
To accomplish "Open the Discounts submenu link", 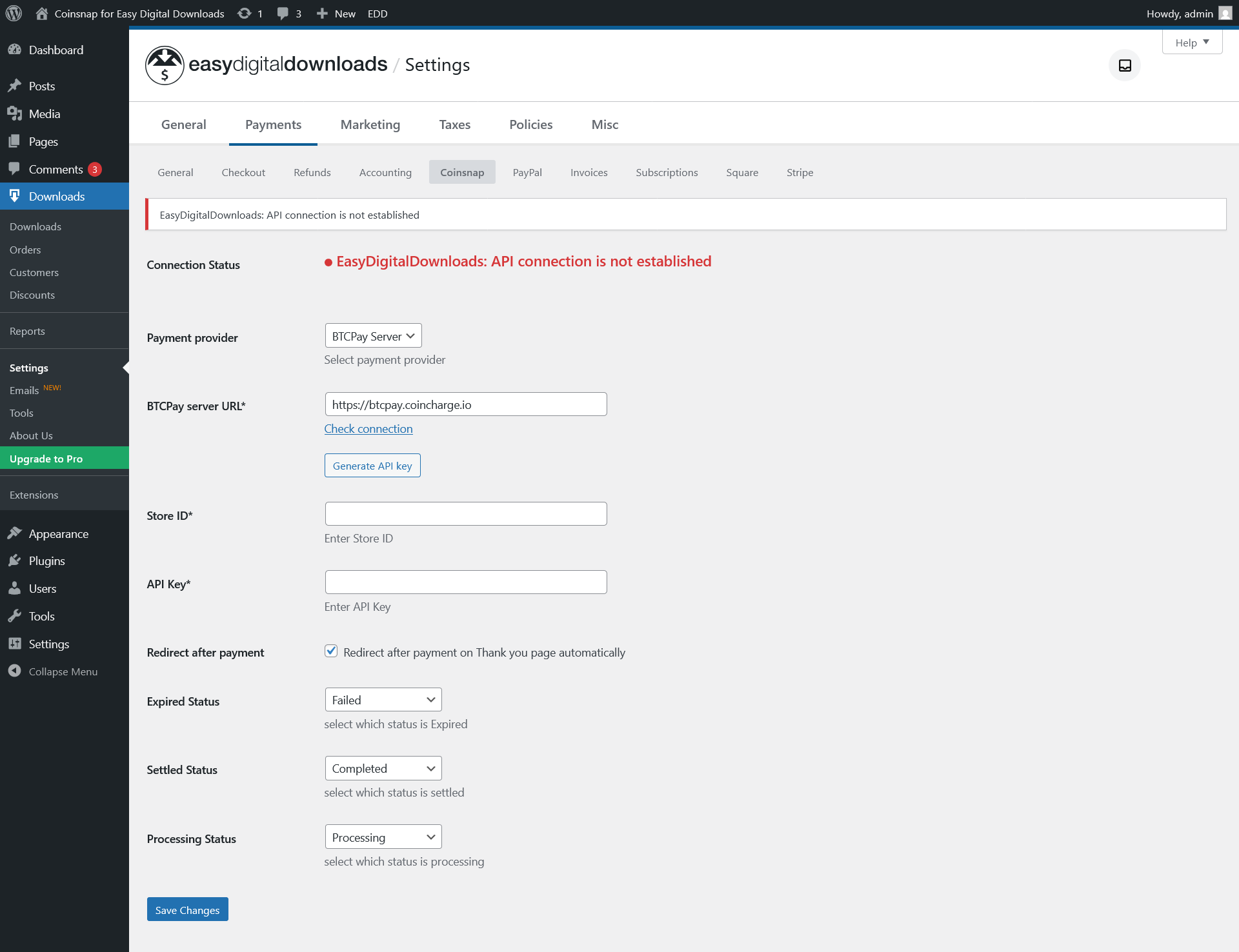I will pos(32,295).
